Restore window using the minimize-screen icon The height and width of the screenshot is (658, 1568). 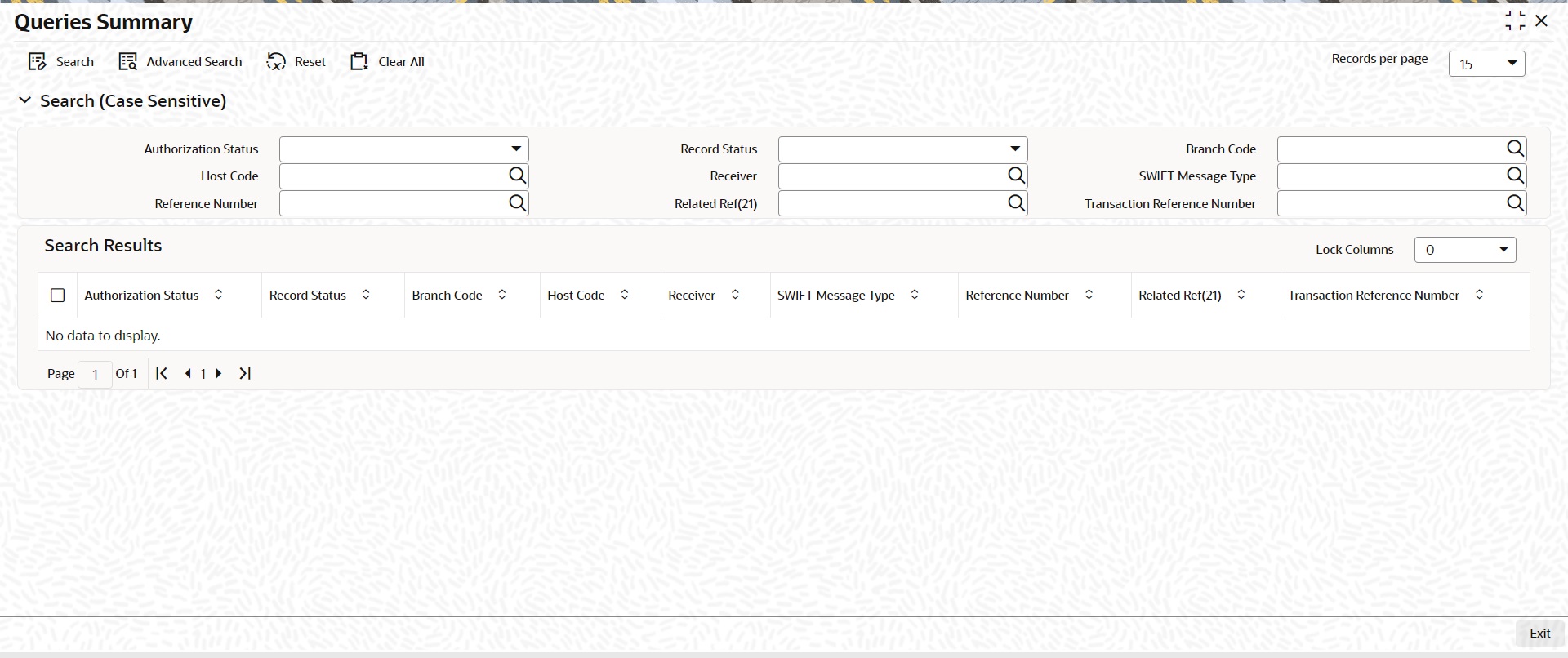click(1515, 21)
